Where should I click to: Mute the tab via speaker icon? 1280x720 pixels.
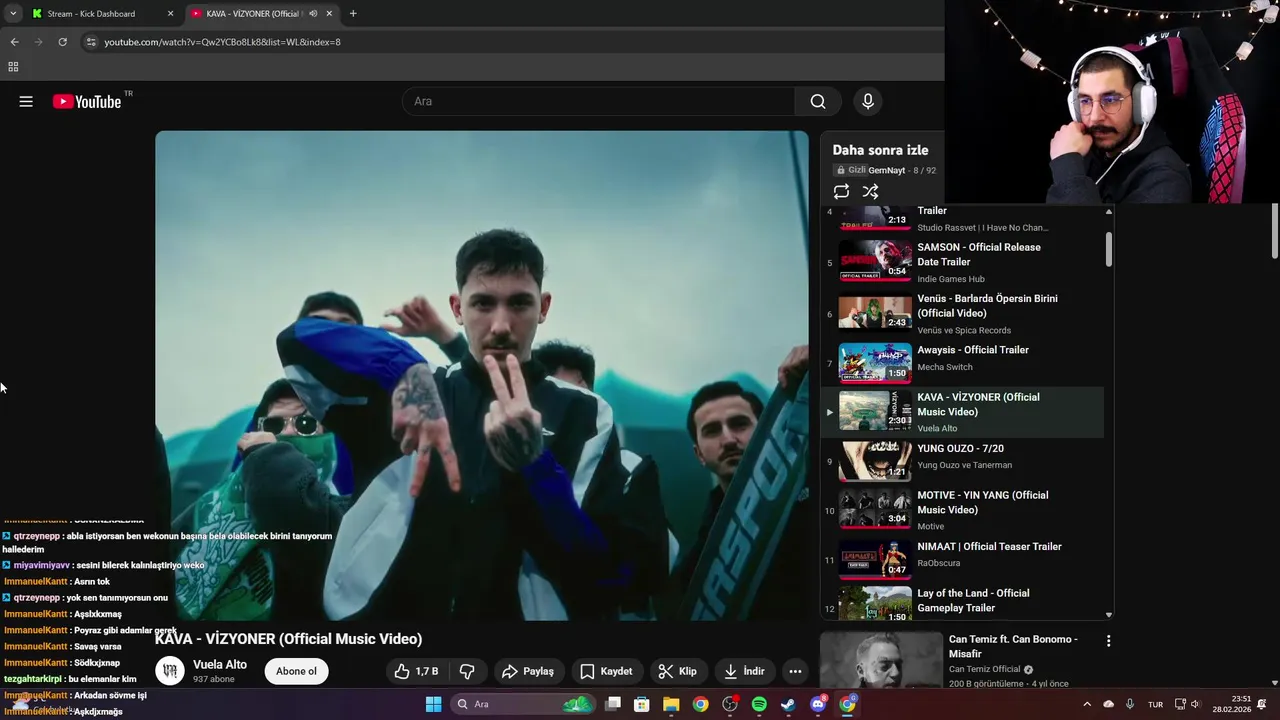pyautogui.click(x=313, y=14)
